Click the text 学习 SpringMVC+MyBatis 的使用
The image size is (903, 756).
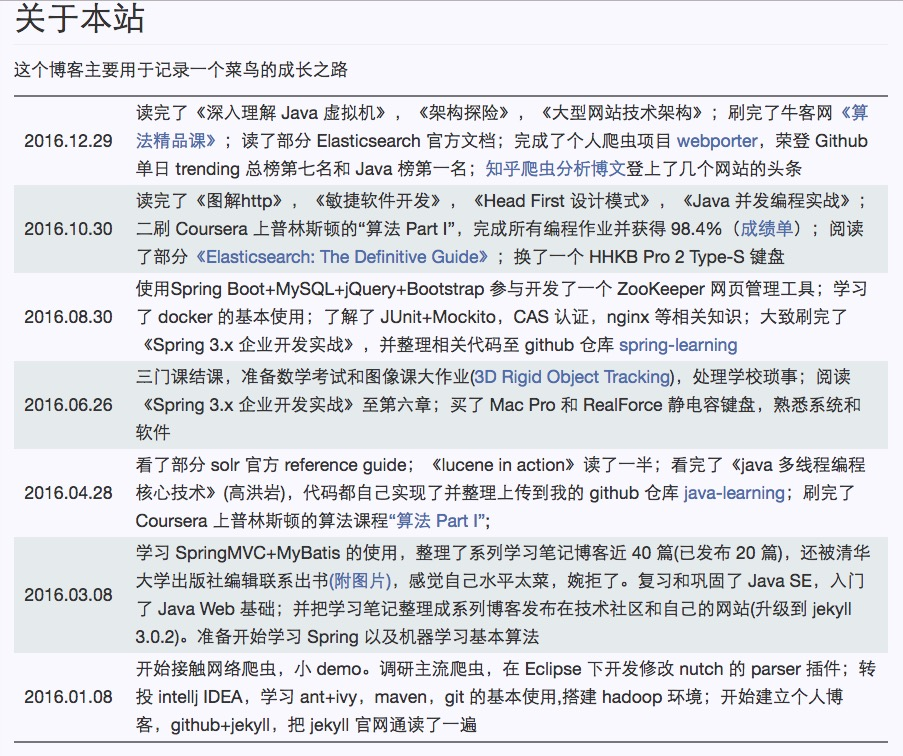click(267, 553)
